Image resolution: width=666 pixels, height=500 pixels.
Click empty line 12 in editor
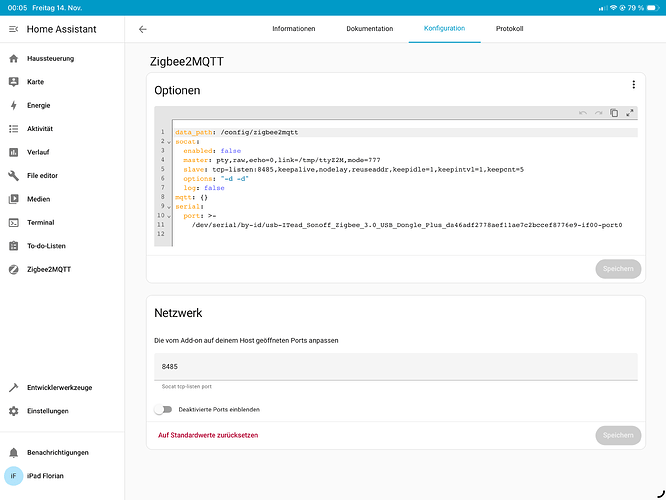(x=405, y=234)
